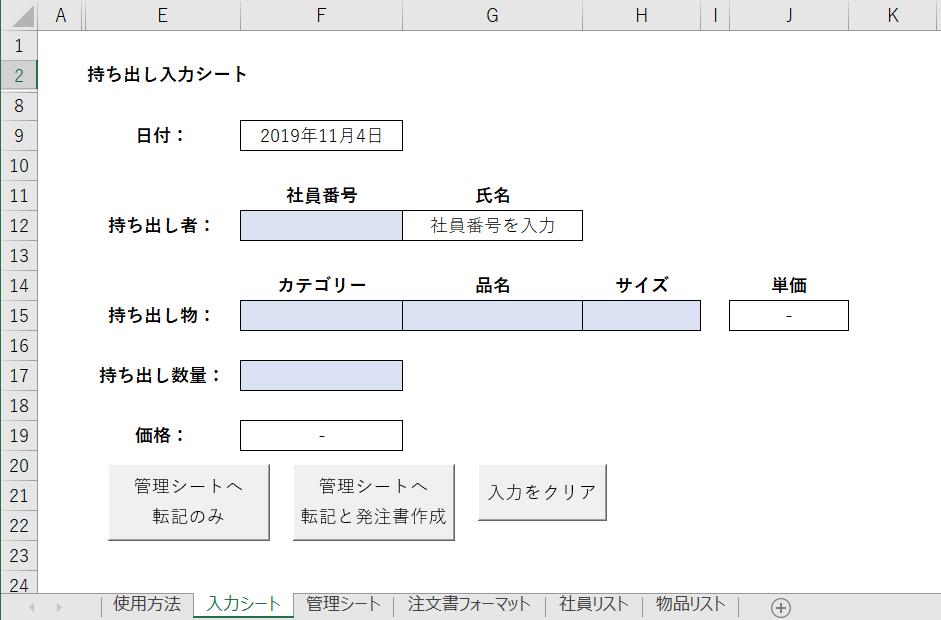Select row 15 header

coord(19,316)
